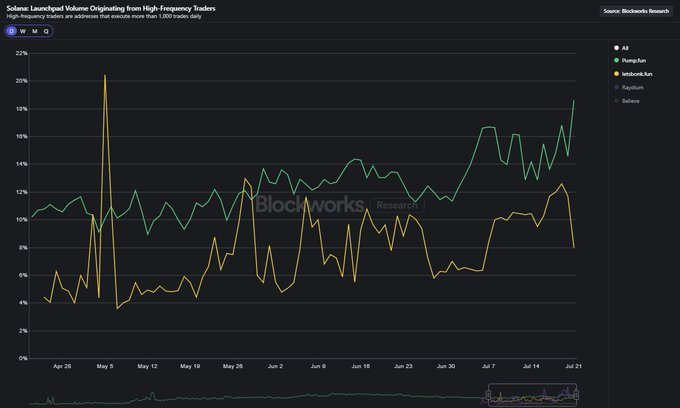Click the green Pump.fun legend dot
The image size is (680, 408).
click(x=615, y=61)
